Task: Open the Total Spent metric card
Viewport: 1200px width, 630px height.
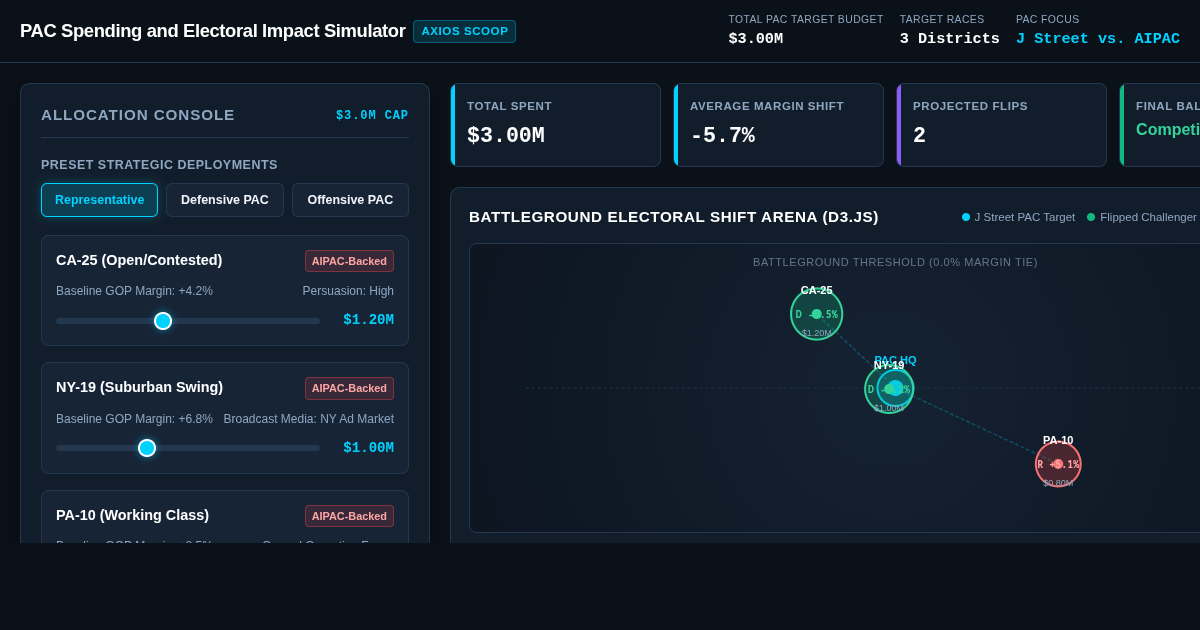Action: (x=556, y=125)
